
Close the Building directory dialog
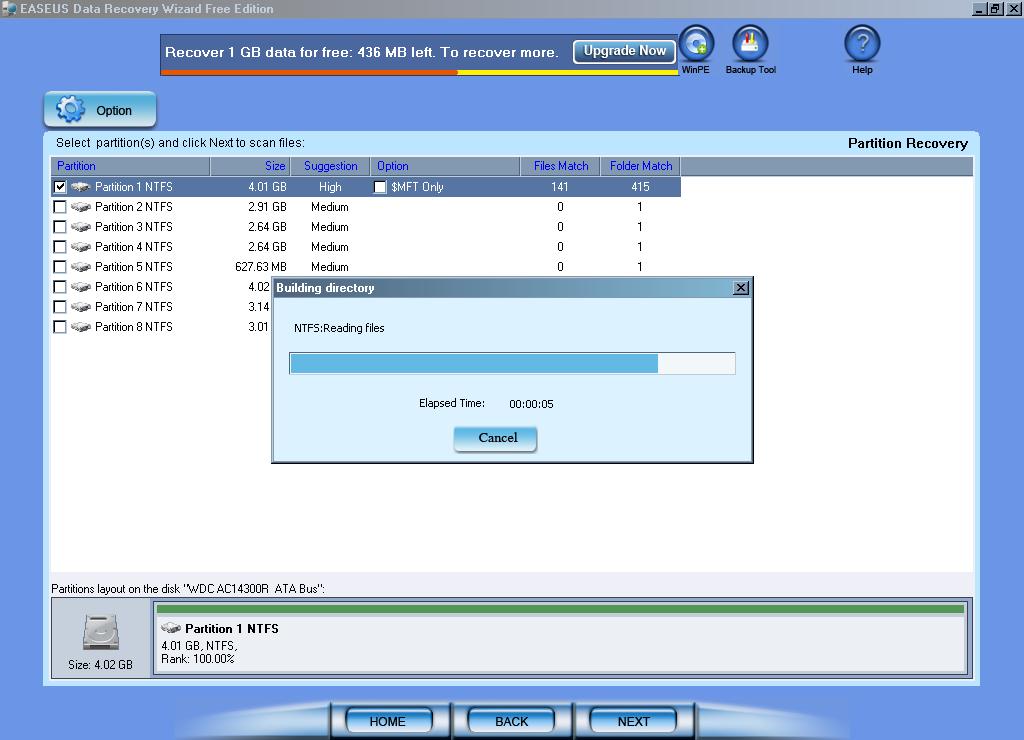[741, 288]
